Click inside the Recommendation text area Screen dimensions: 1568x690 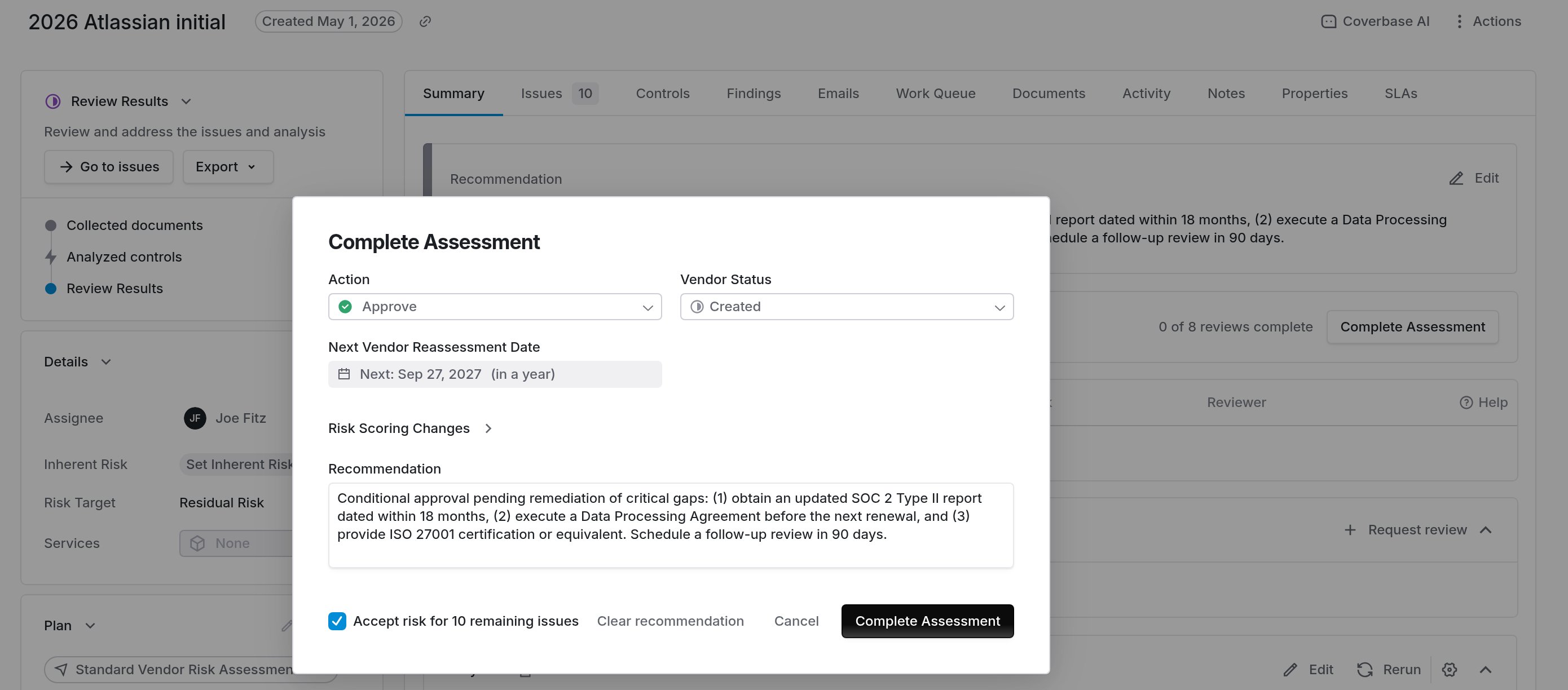click(670, 525)
